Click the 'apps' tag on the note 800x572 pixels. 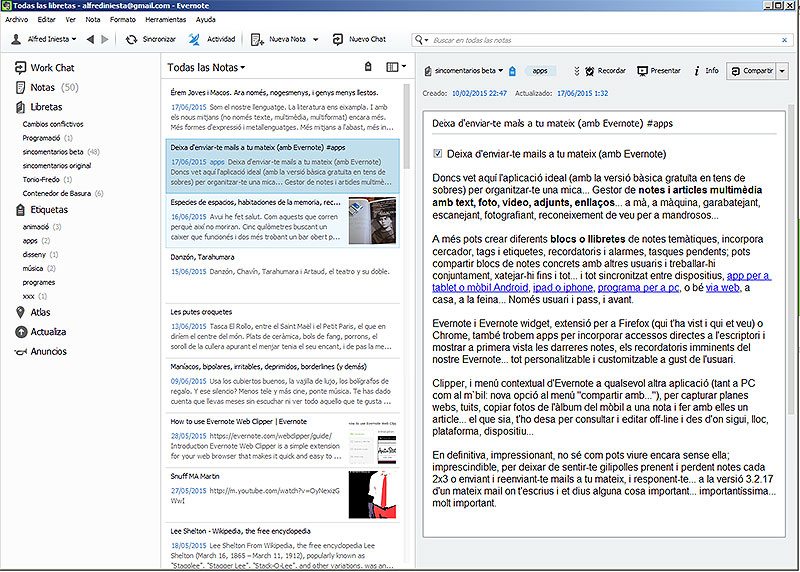[x=540, y=71]
